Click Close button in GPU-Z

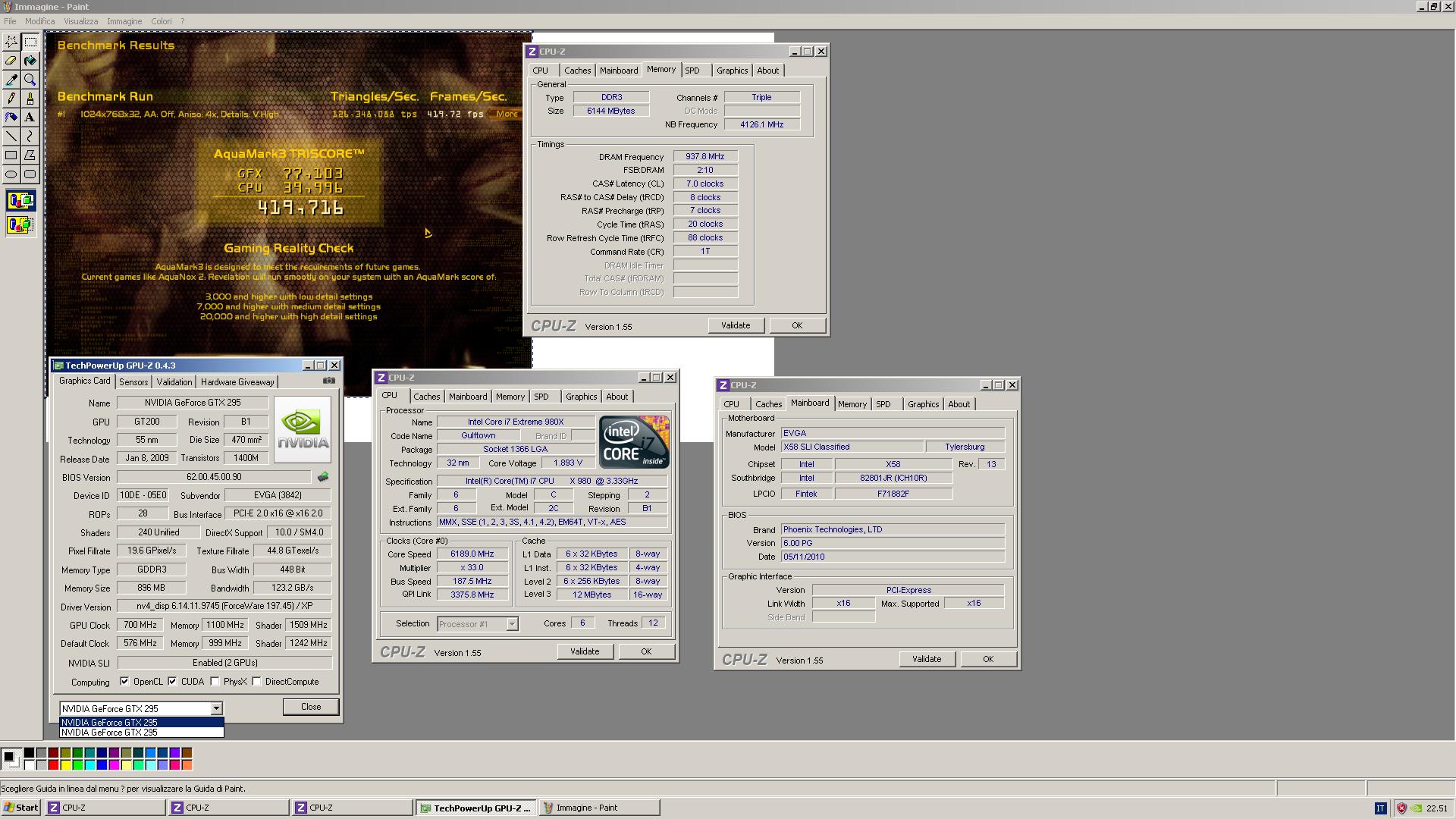311,707
